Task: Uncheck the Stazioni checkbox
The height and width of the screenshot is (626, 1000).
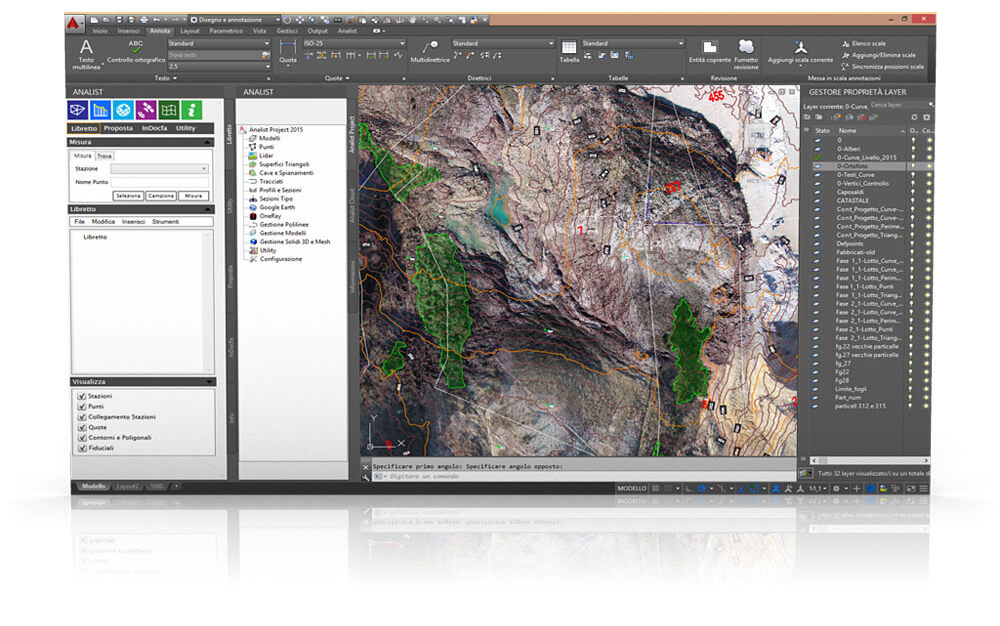Action: click(x=82, y=397)
